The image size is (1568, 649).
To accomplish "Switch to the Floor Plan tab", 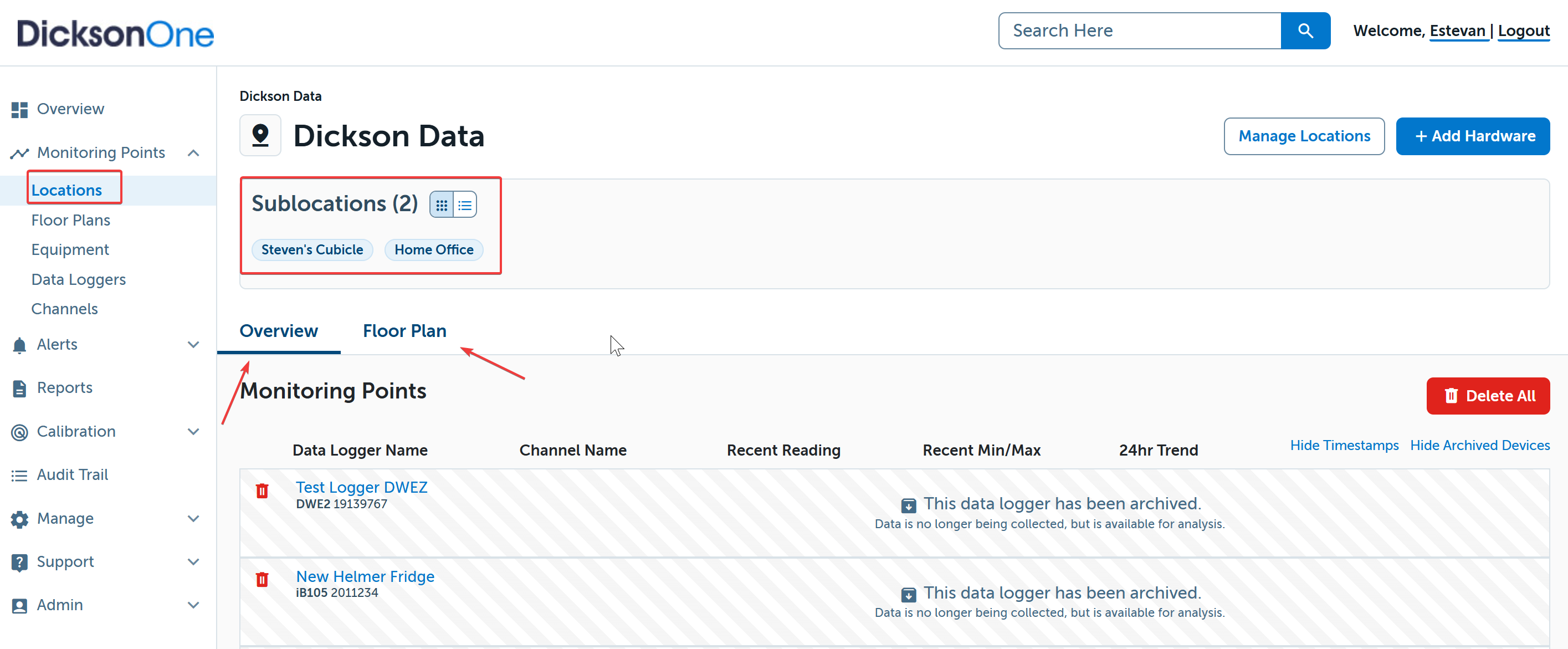I will (404, 330).
